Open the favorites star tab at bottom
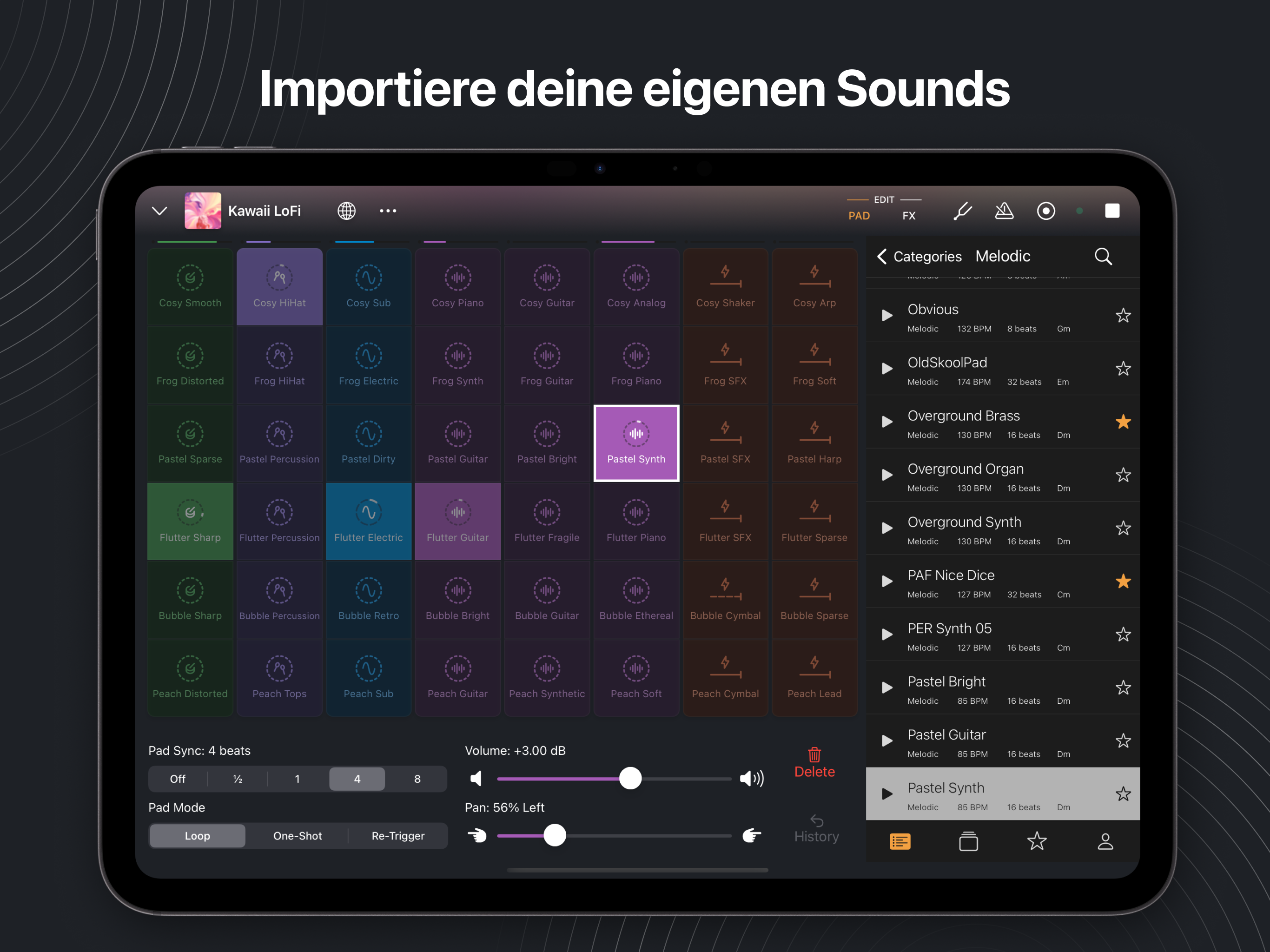Viewport: 1270px width, 952px height. click(x=1037, y=842)
